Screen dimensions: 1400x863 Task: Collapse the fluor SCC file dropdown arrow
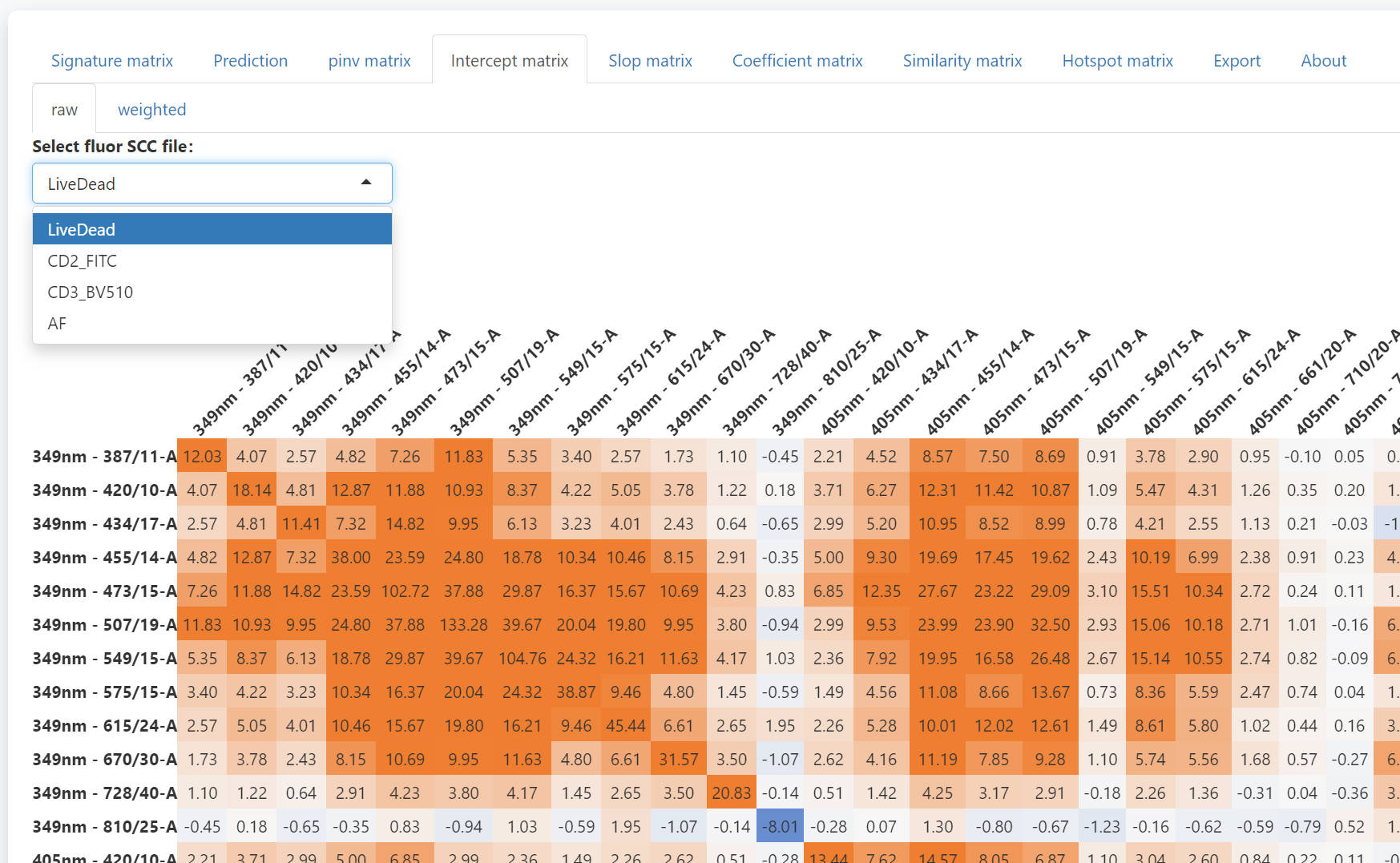click(365, 183)
